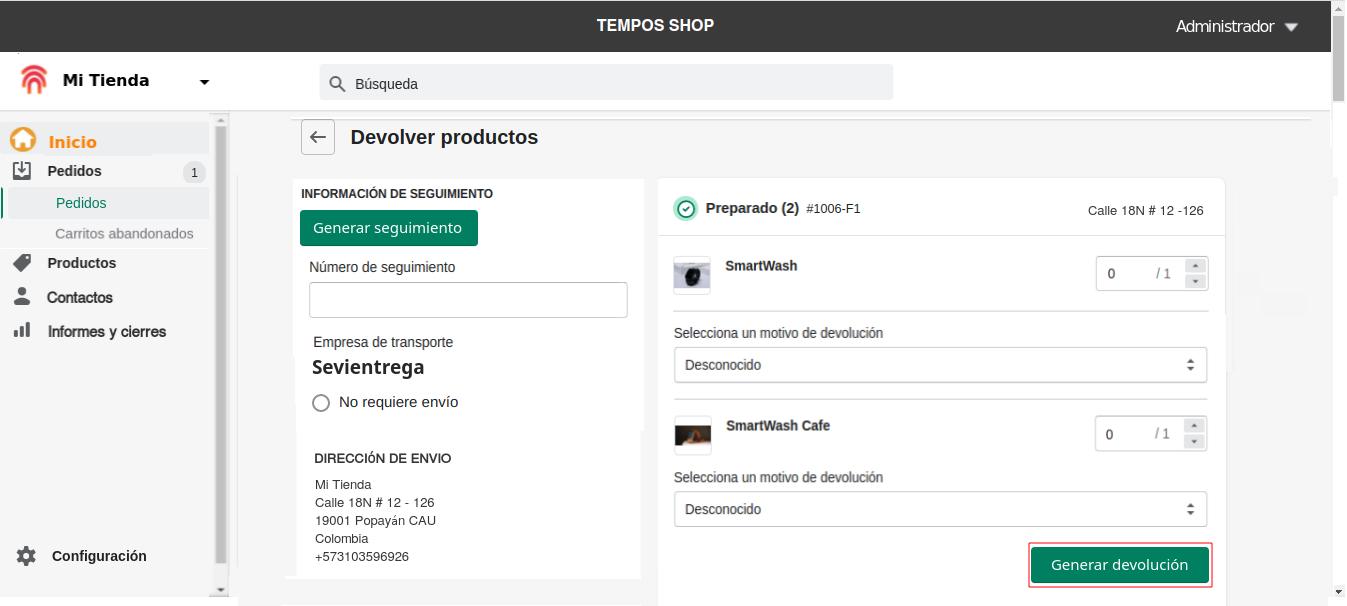Click the Pedidos inbox icon
Viewport: 1347px width, 606px height.
22,171
